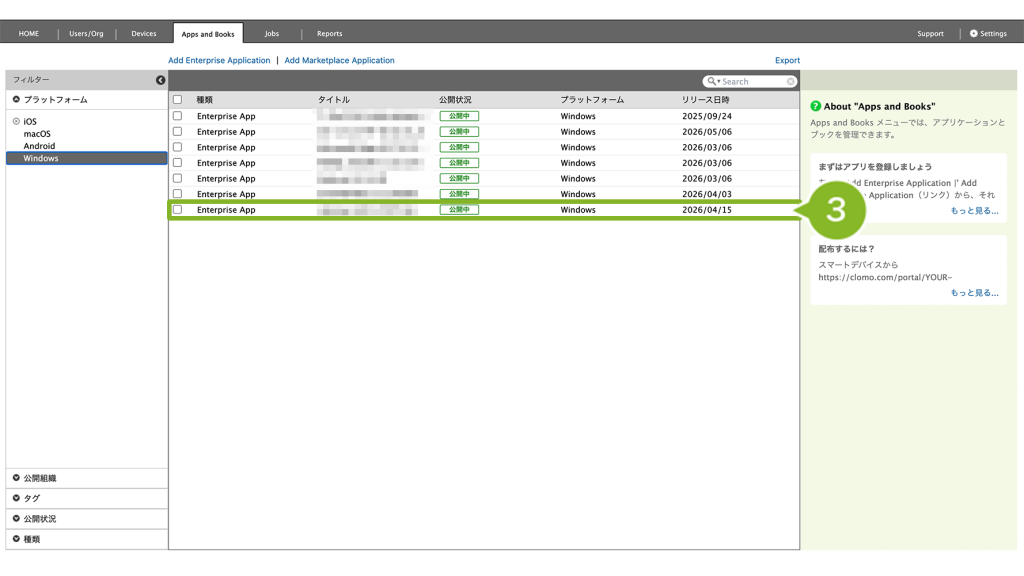Click the Settings gear icon
Image resolution: width=1024 pixels, height=576 pixels.
click(x=974, y=33)
